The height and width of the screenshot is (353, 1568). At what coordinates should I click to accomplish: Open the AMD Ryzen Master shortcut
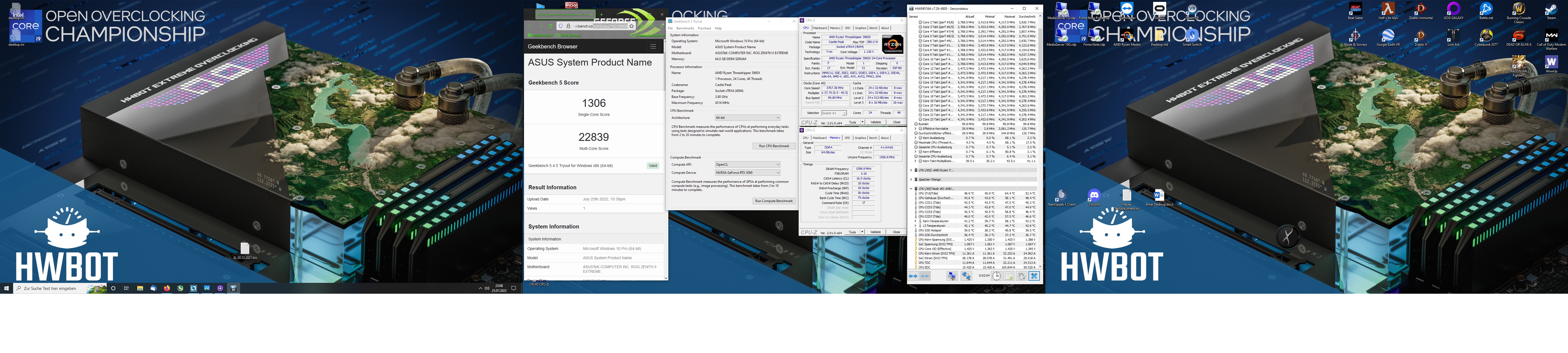(1127, 37)
